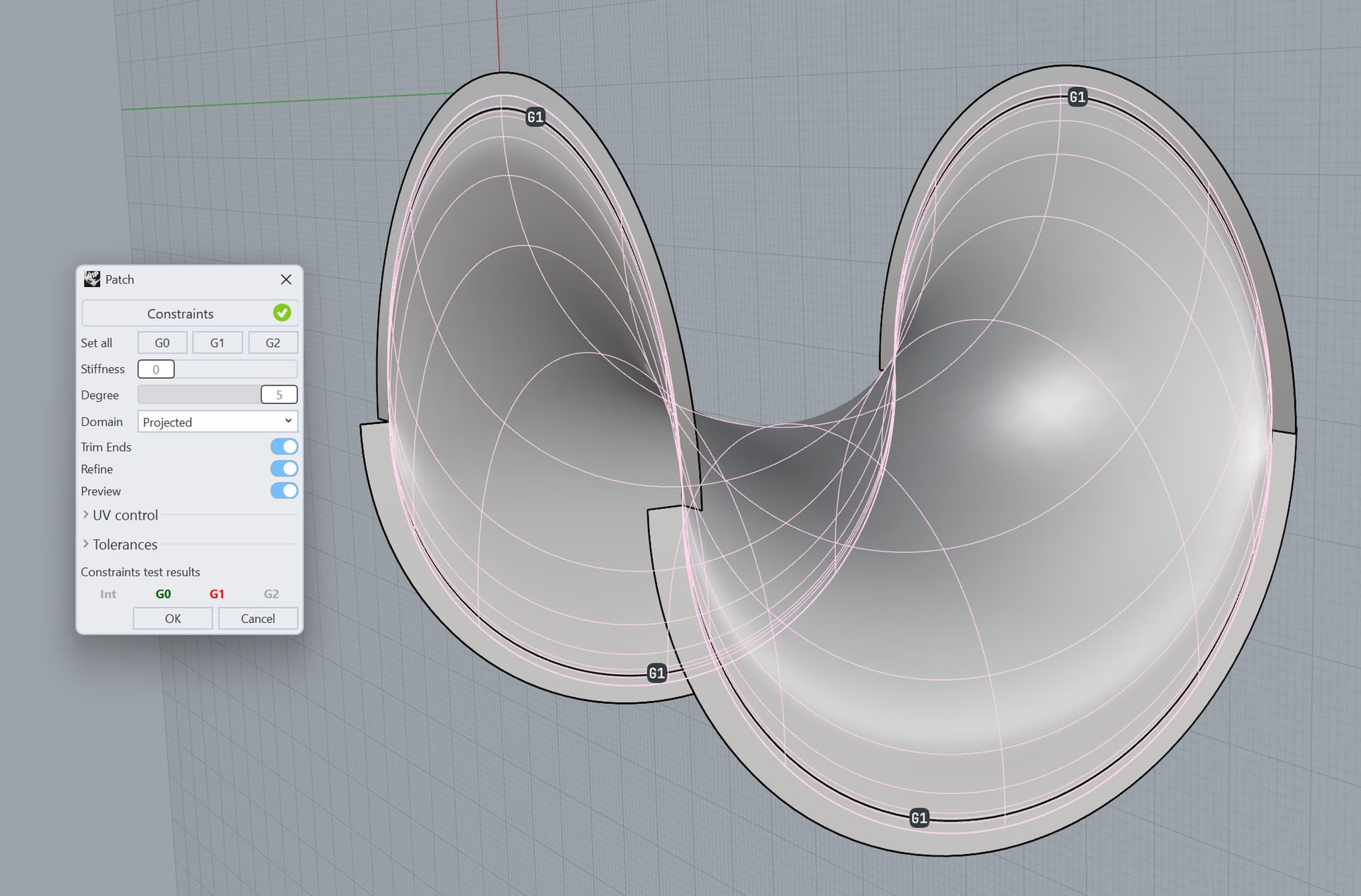
Task: Click the G1 tag at bottom of left ring
Action: pyautogui.click(x=657, y=673)
